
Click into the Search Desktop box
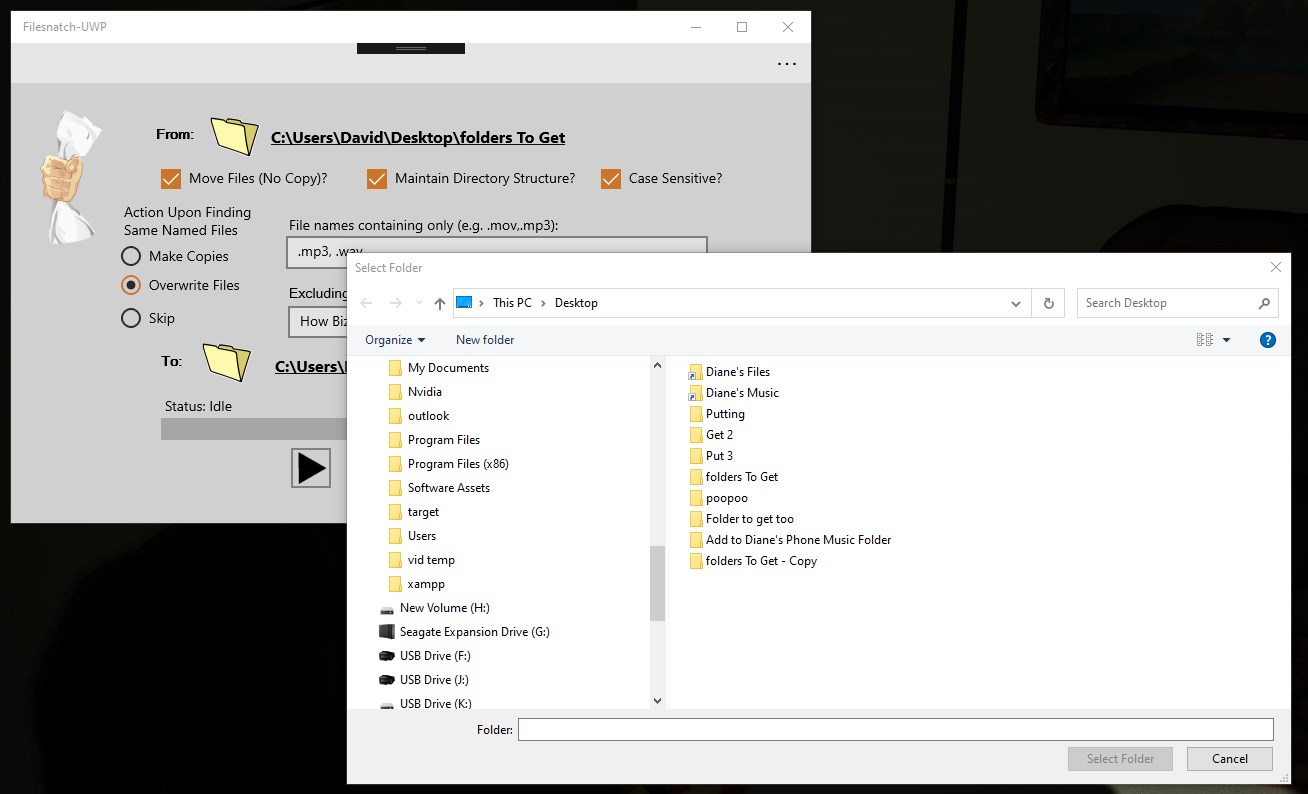pyautogui.click(x=1166, y=303)
